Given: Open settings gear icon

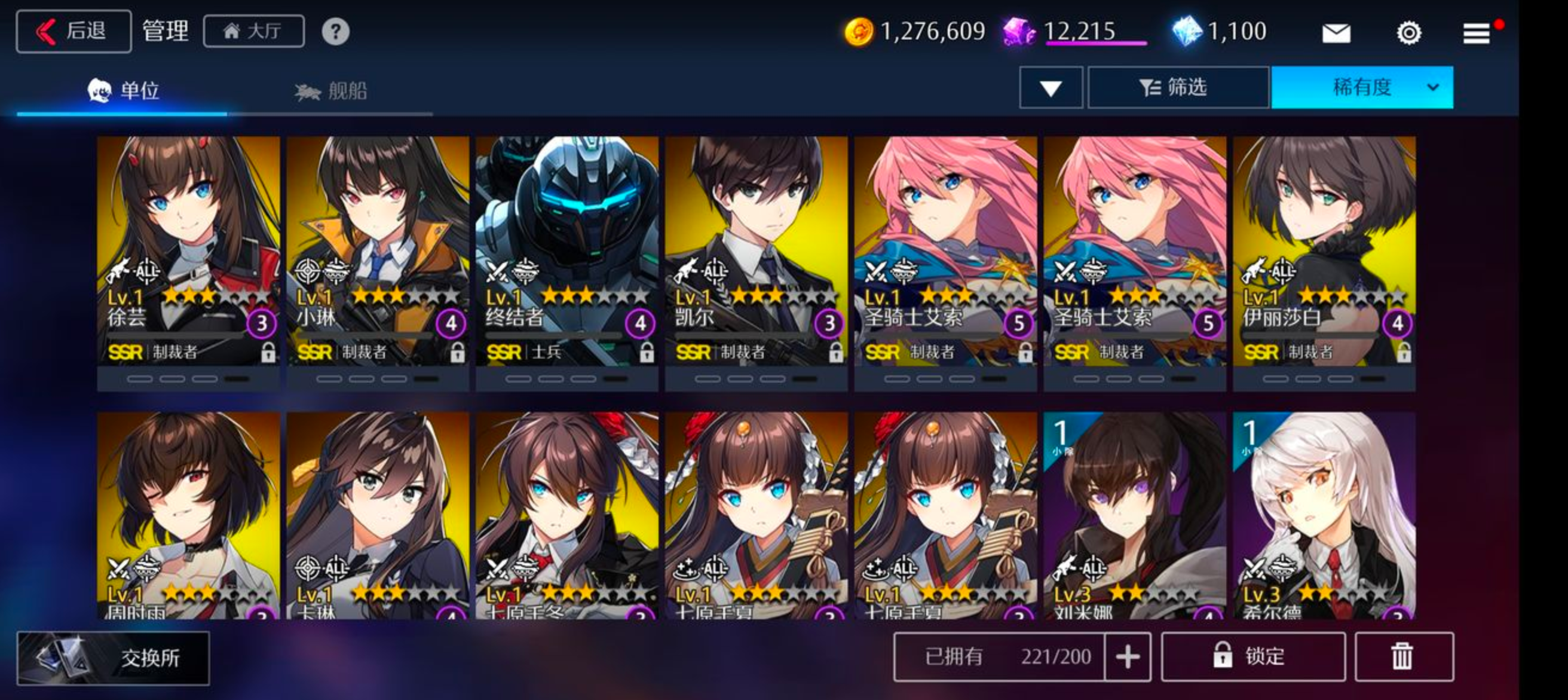Looking at the screenshot, I should pos(1408,32).
